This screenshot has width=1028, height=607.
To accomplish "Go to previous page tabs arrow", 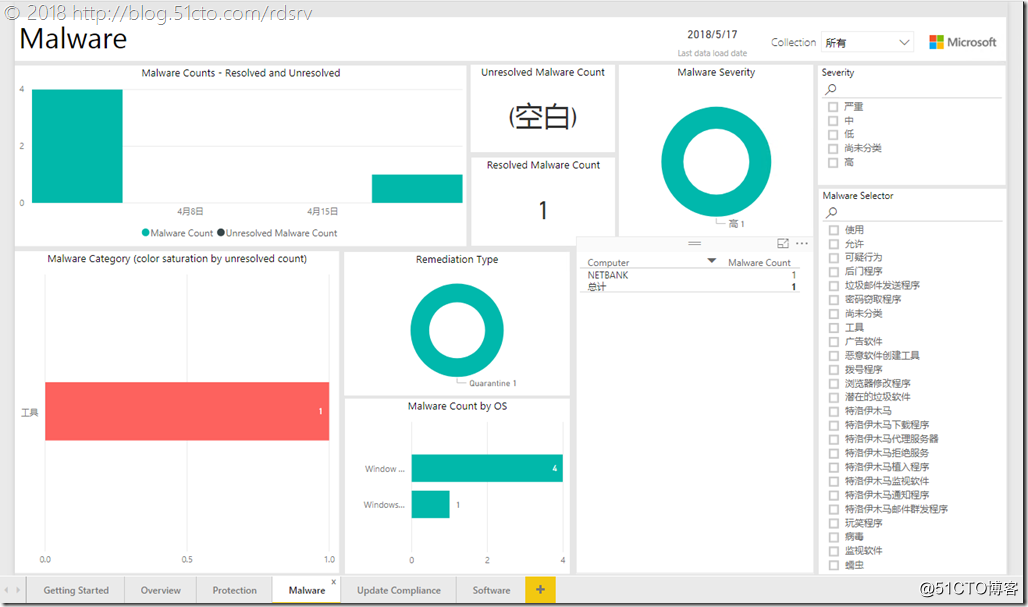I will [7, 590].
